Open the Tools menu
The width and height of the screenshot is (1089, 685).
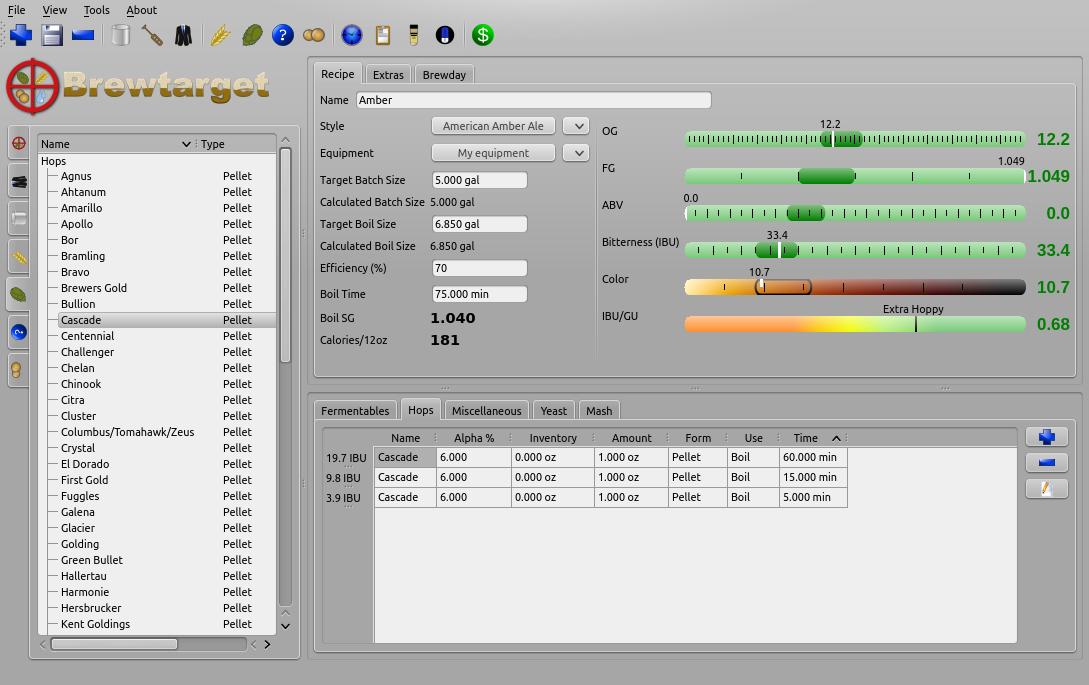97,10
